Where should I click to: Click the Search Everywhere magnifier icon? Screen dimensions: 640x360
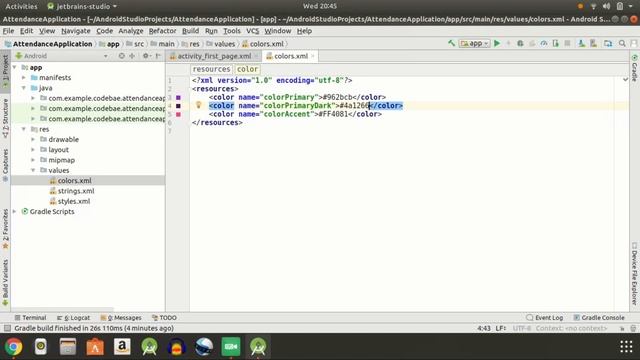pos(622,43)
